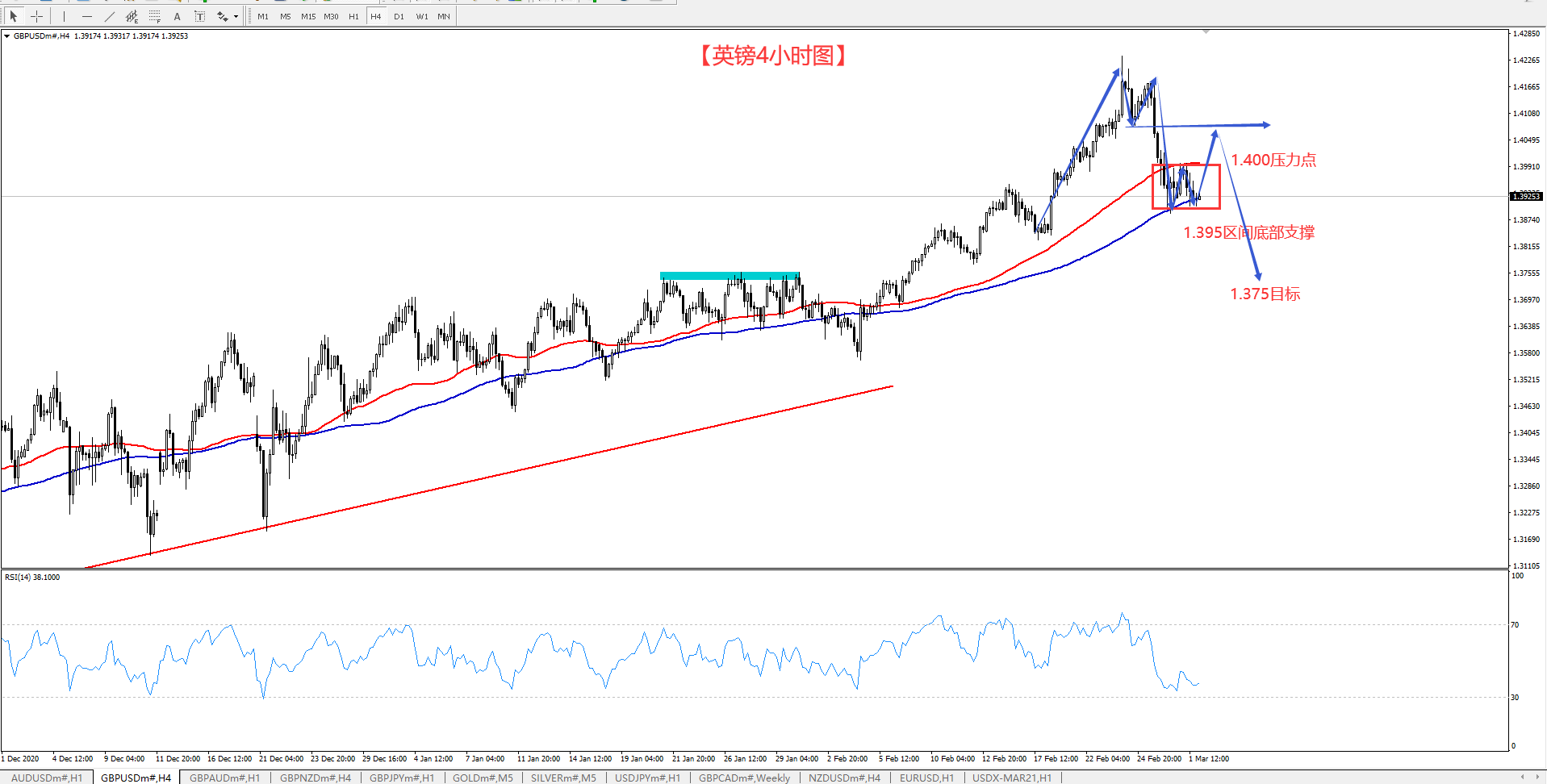
Task: Switch chart to M30 timeframe
Action: click(331, 16)
